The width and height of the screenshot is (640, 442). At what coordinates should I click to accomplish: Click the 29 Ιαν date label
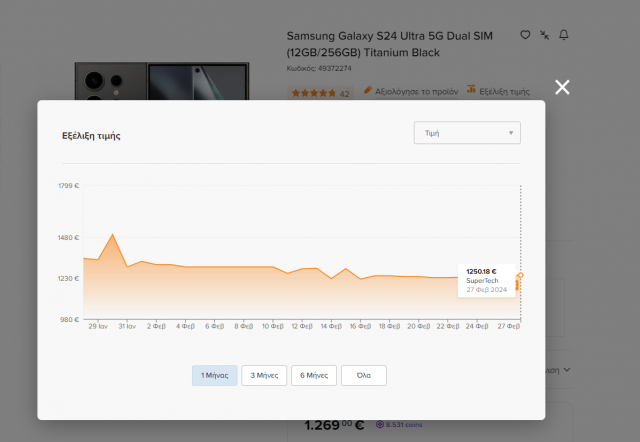(x=98, y=326)
